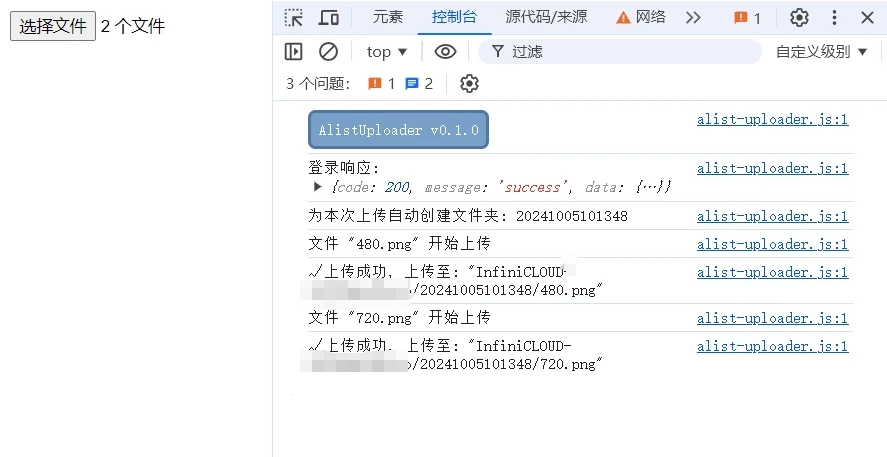Screen dimensions: 887x457
Task: Show the console sidebar panel icon
Action: tap(293, 51)
